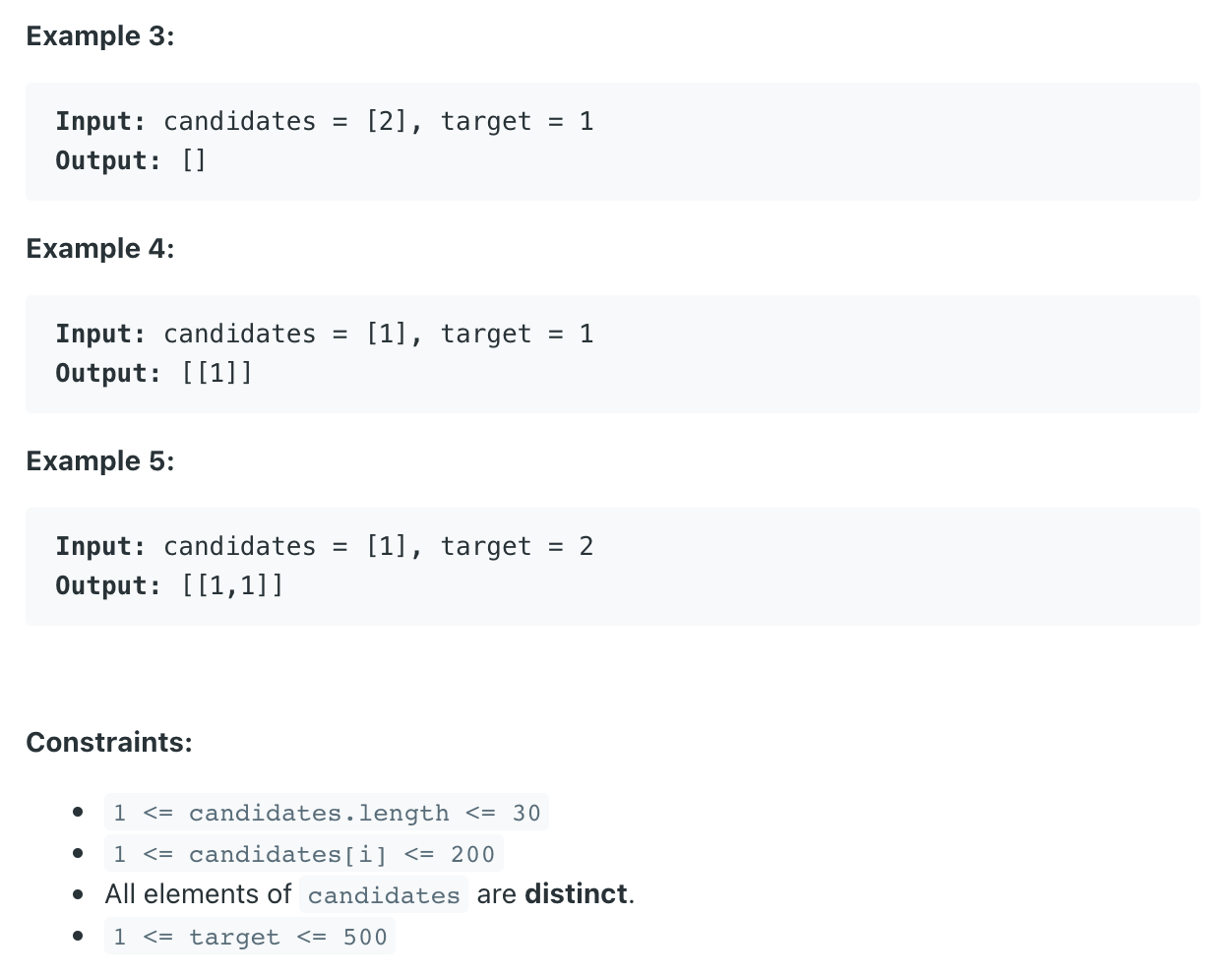Click Example 4 code block background

pyautogui.click(x=613, y=354)
